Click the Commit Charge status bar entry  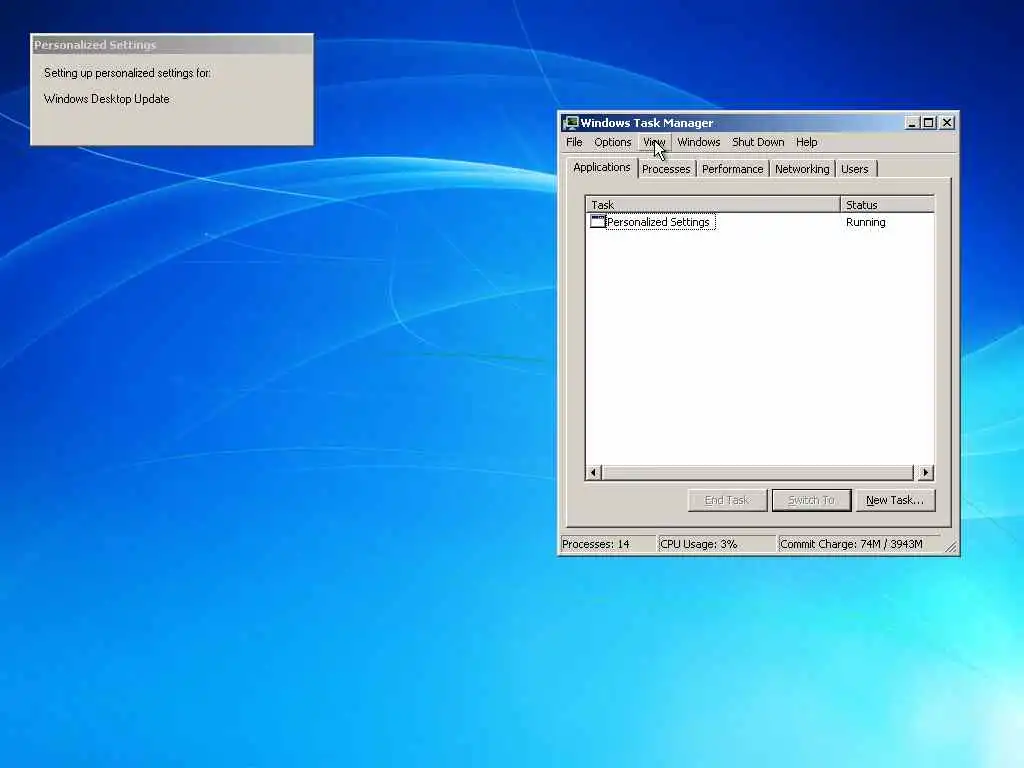859,544
